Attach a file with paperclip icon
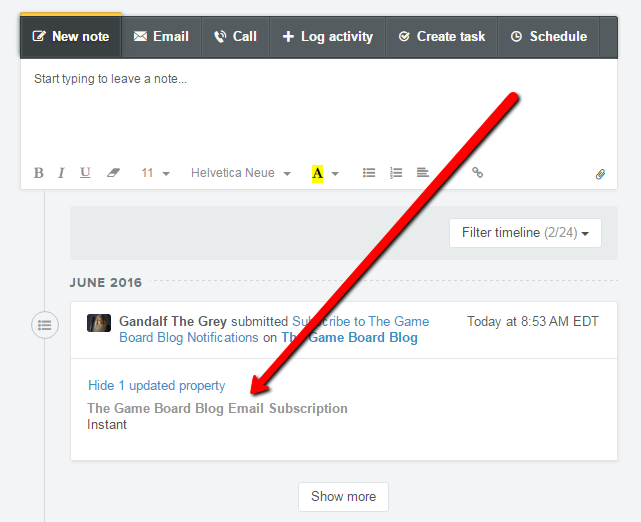The image size is (641, 522). point(600,174)
